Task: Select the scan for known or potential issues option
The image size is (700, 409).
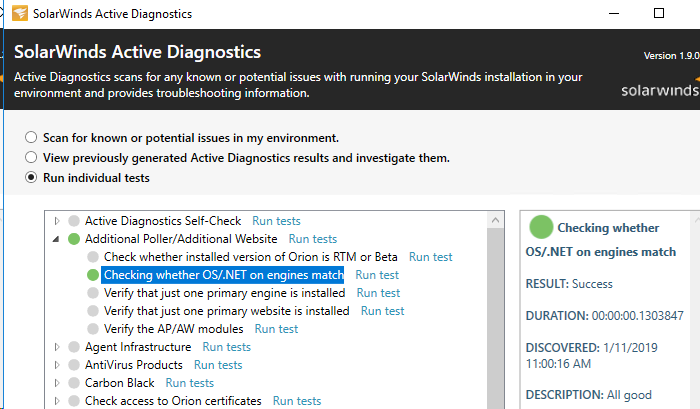Action: tap(32, 138)
